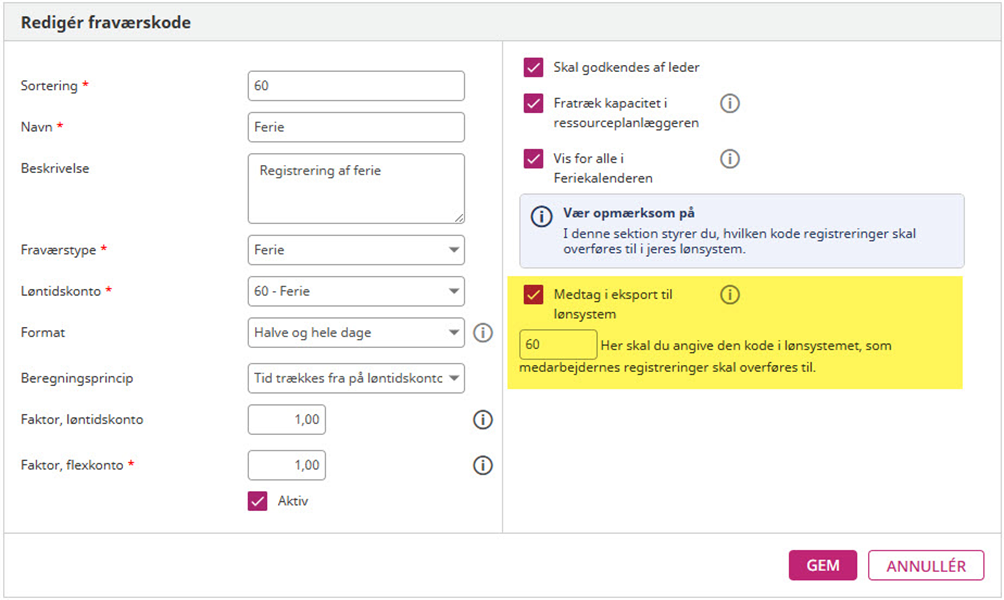Click info icon beside Faktor, løntidskonto

(483, 420)
